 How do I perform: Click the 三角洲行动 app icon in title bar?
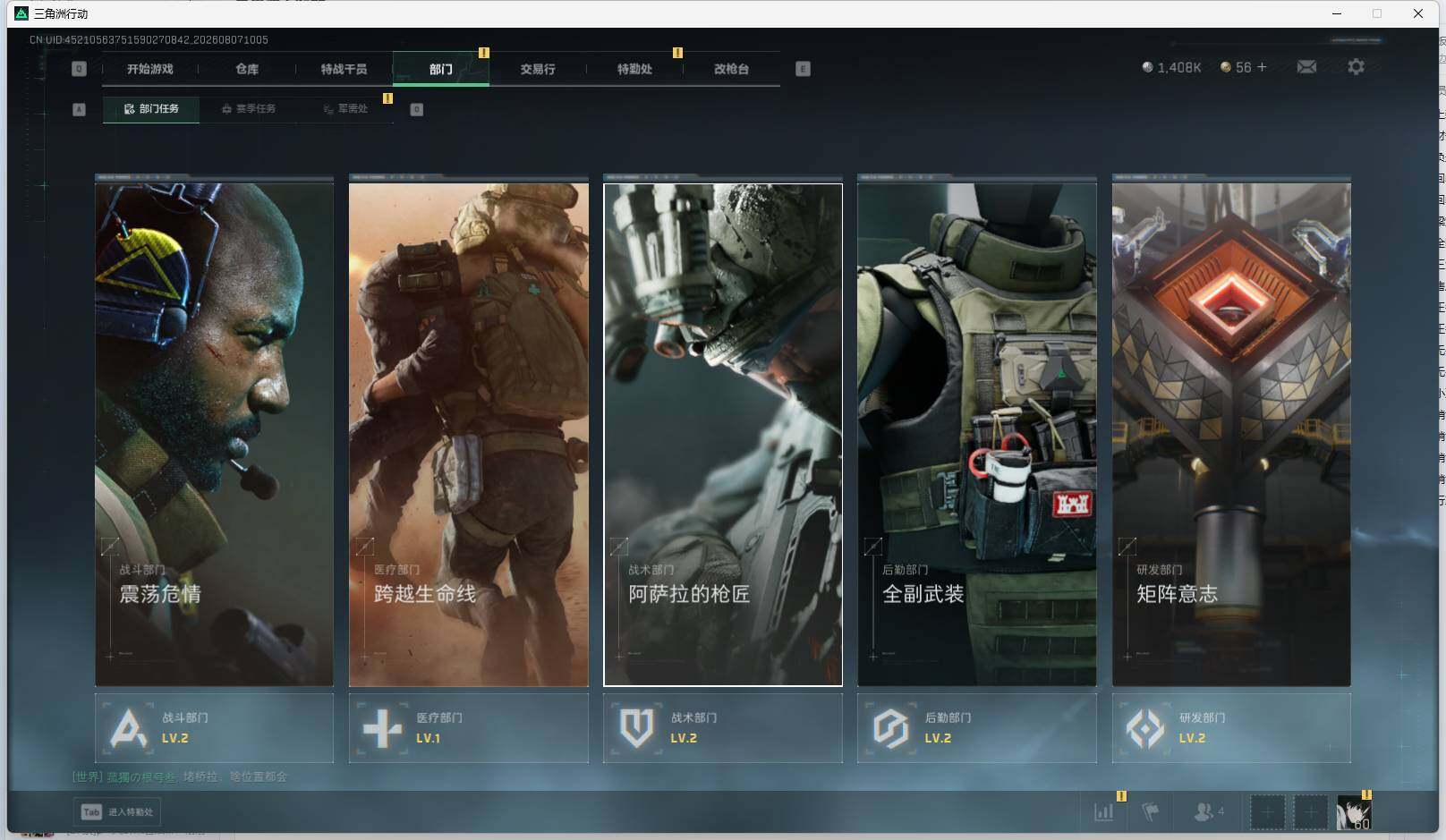[x=21, y=13]
